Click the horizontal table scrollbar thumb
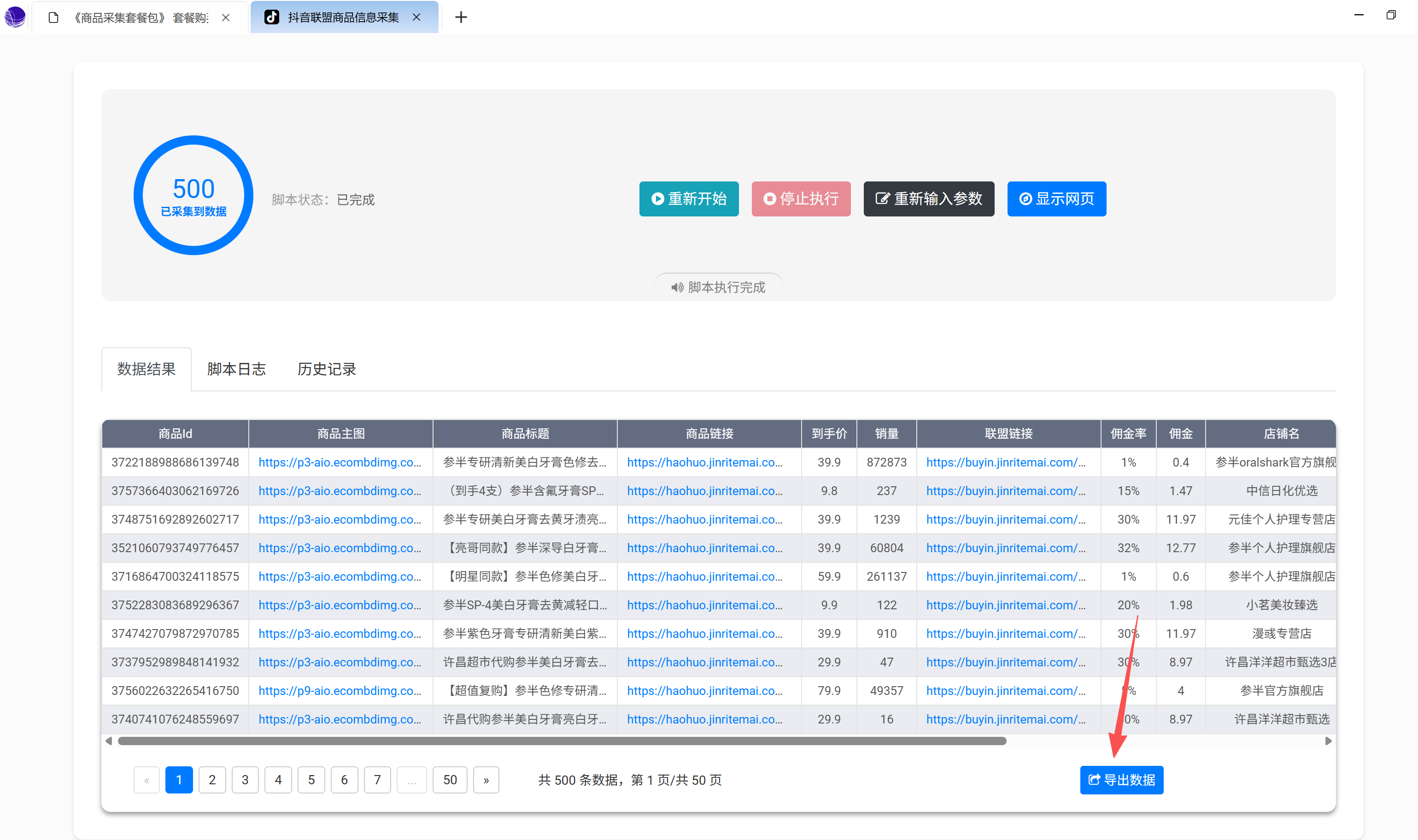The height and width of the screenshot is (840, 1418). coord(562,741)
